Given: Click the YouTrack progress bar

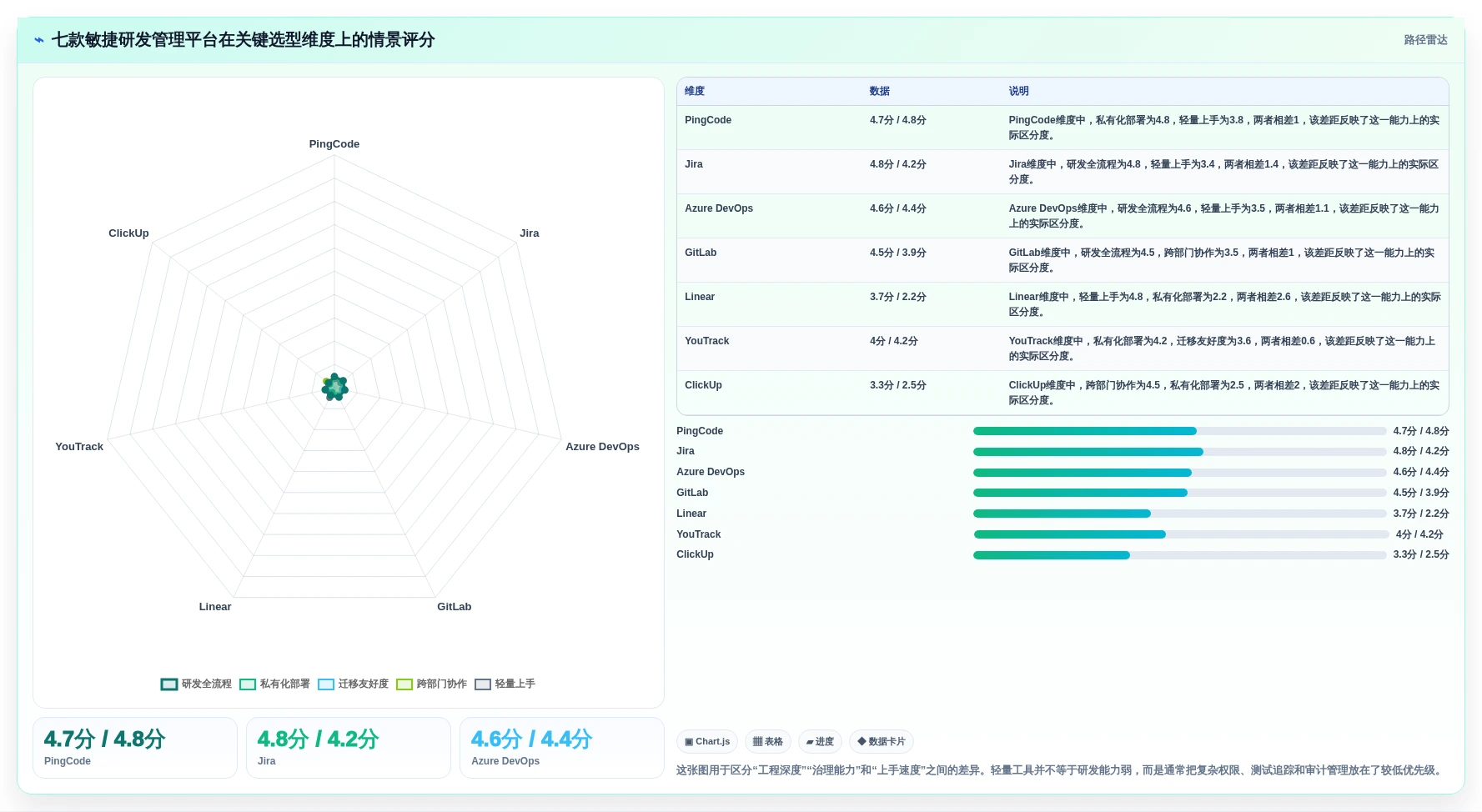Looking at the screenshot, I should [x=1182, y=534].
